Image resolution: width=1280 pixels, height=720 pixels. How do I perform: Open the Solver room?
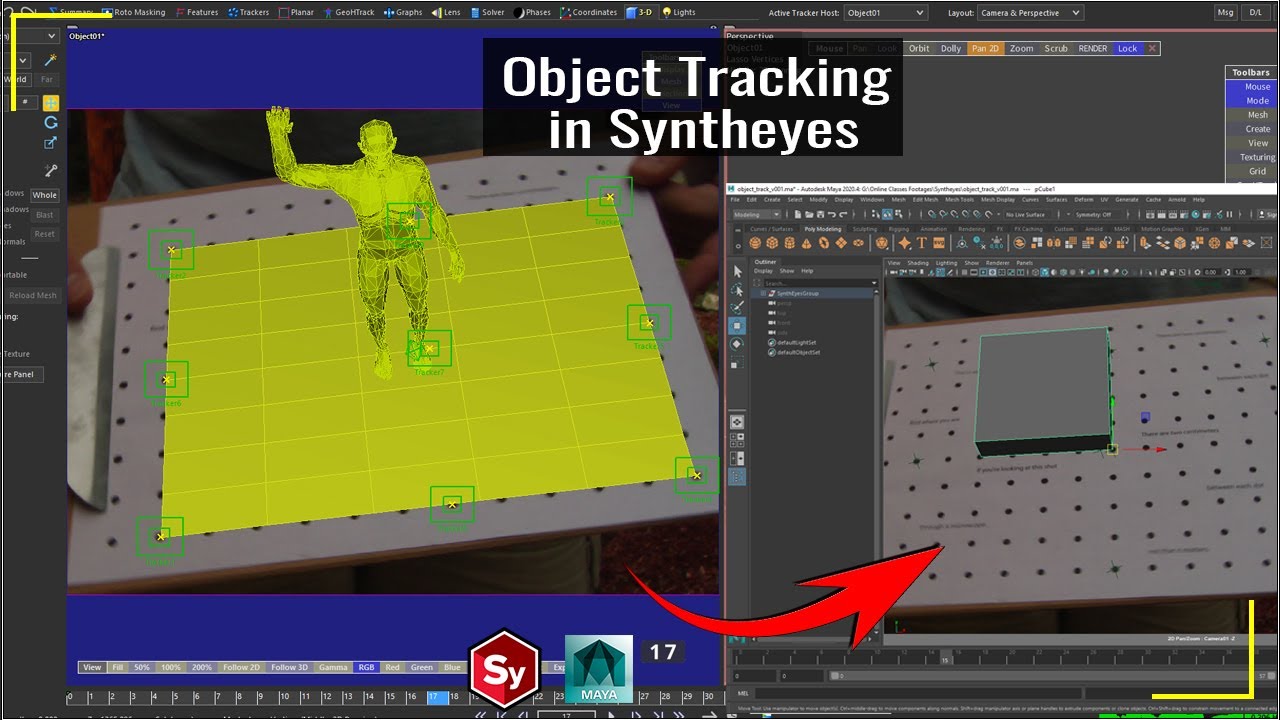coord(487,12)
